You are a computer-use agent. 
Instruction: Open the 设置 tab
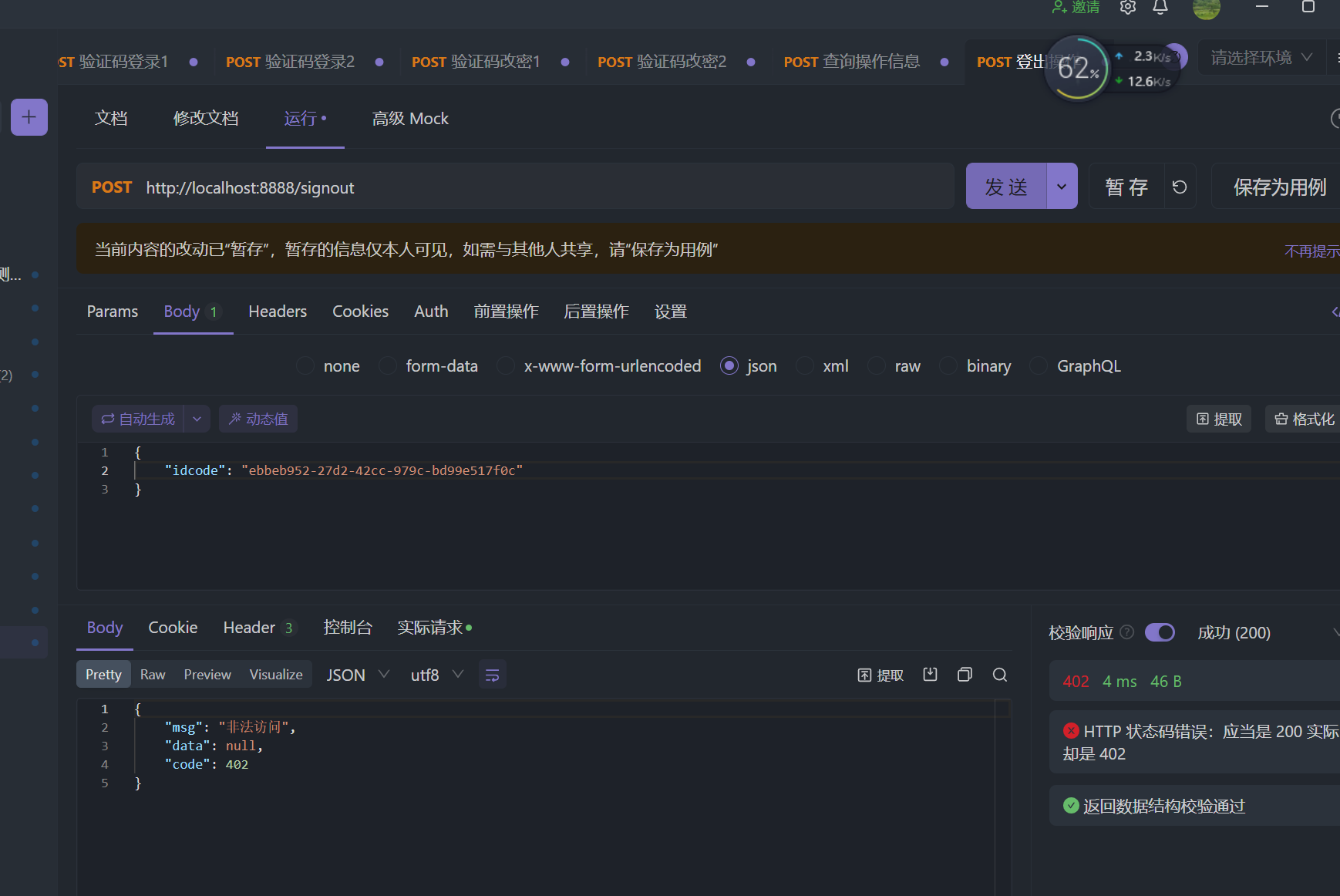671,312
